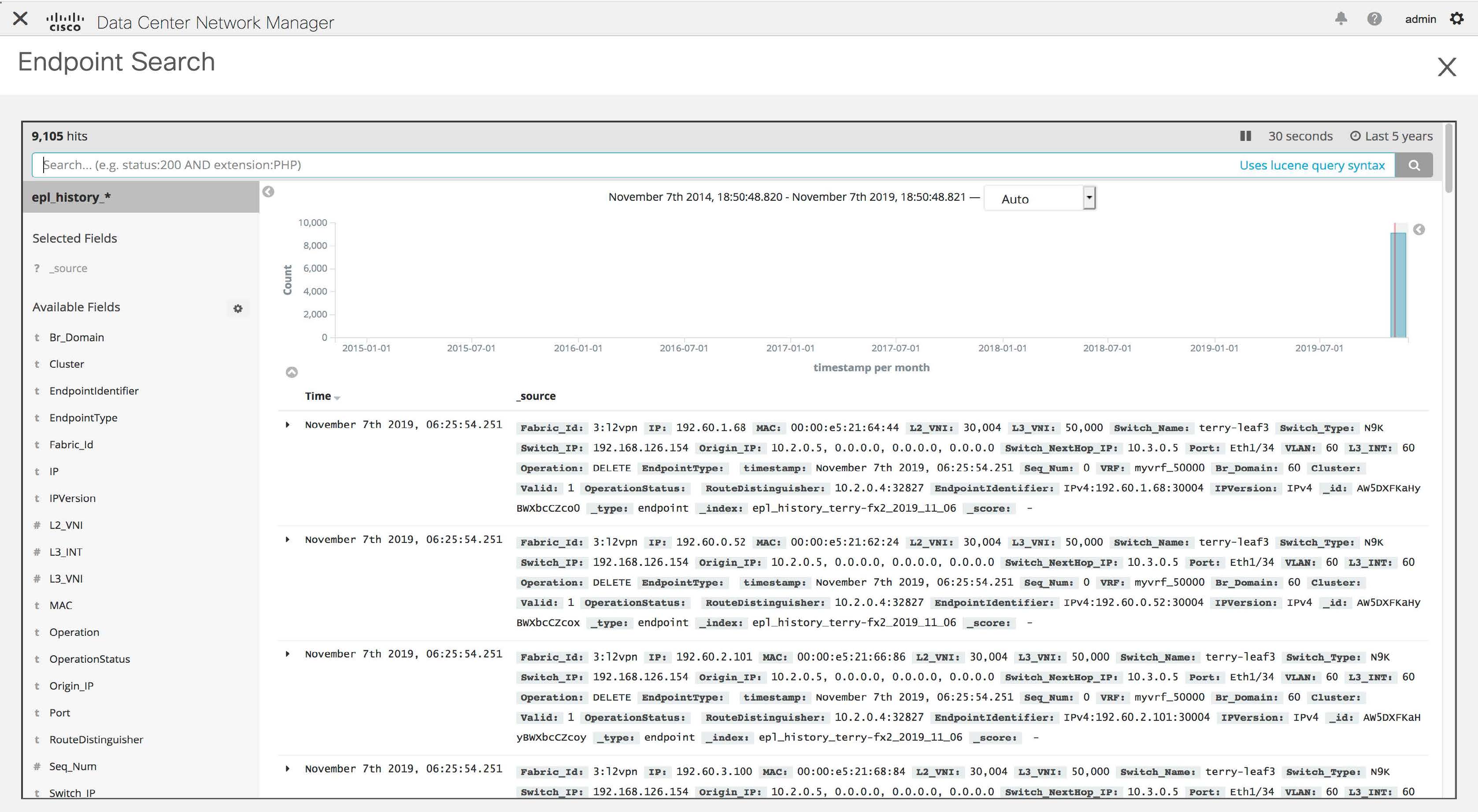Image resolution: width=1478 pixels, height=812 pixels.
Task: Select the L2_VNI field
Action: click(x=66, y=525)
